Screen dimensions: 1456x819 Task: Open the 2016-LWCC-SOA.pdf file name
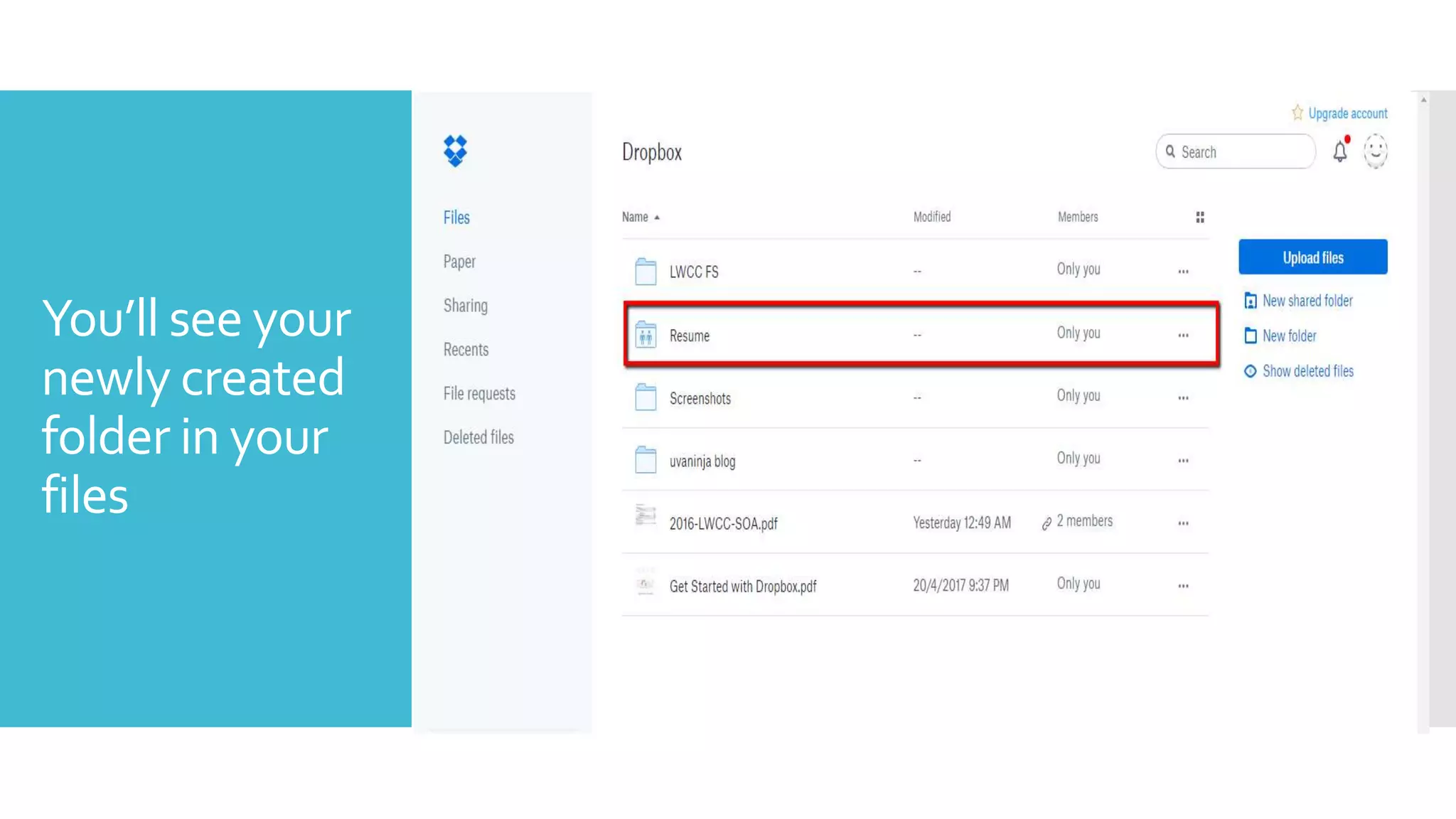723,524
